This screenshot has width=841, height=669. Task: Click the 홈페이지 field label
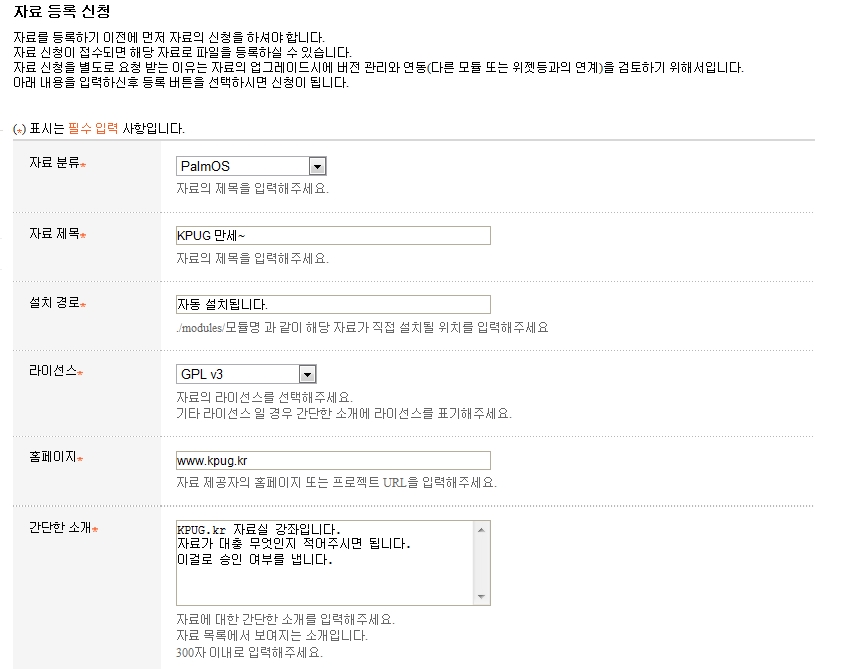55,457
